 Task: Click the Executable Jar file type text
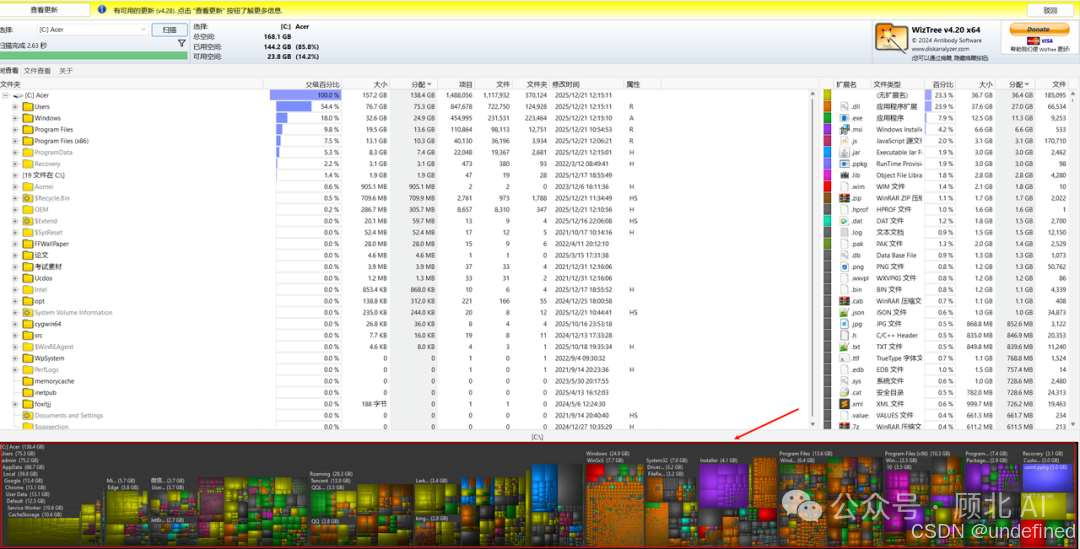899,152
